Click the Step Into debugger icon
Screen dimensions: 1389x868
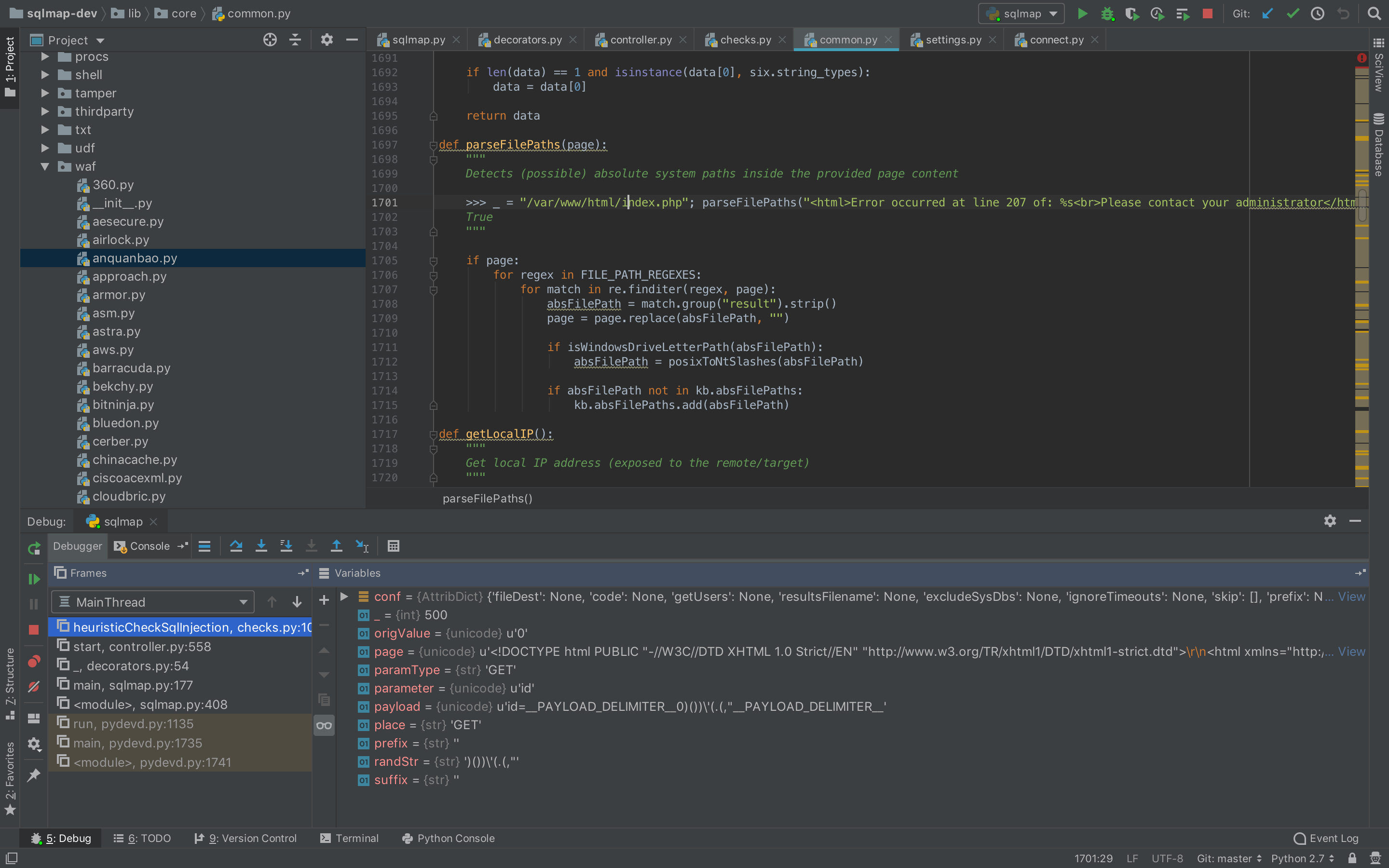261,546
